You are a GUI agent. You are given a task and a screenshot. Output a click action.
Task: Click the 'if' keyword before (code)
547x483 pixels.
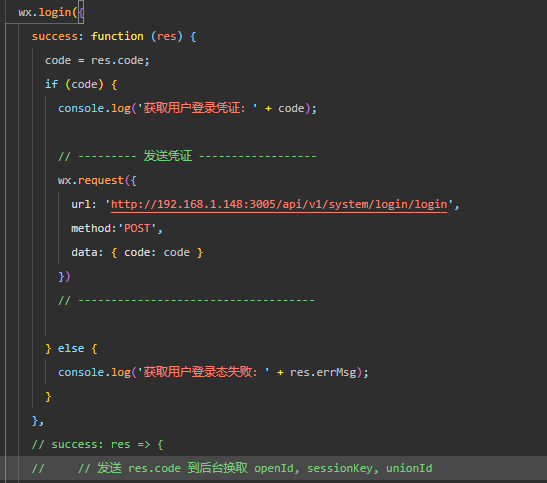[x=51, y=84]
